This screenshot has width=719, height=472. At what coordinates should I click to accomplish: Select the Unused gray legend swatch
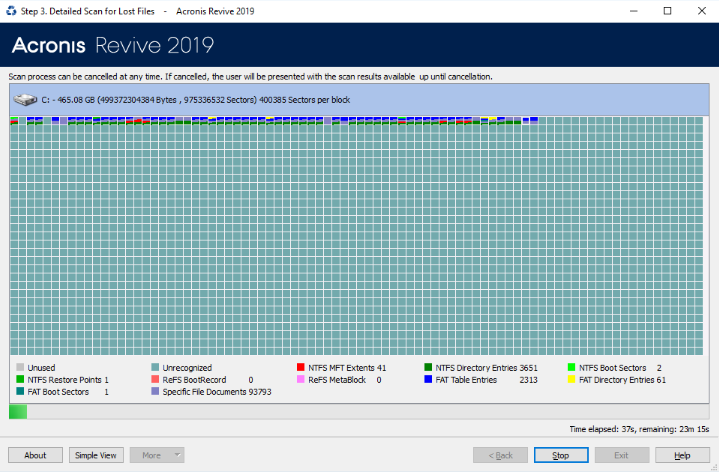[20, 367]
